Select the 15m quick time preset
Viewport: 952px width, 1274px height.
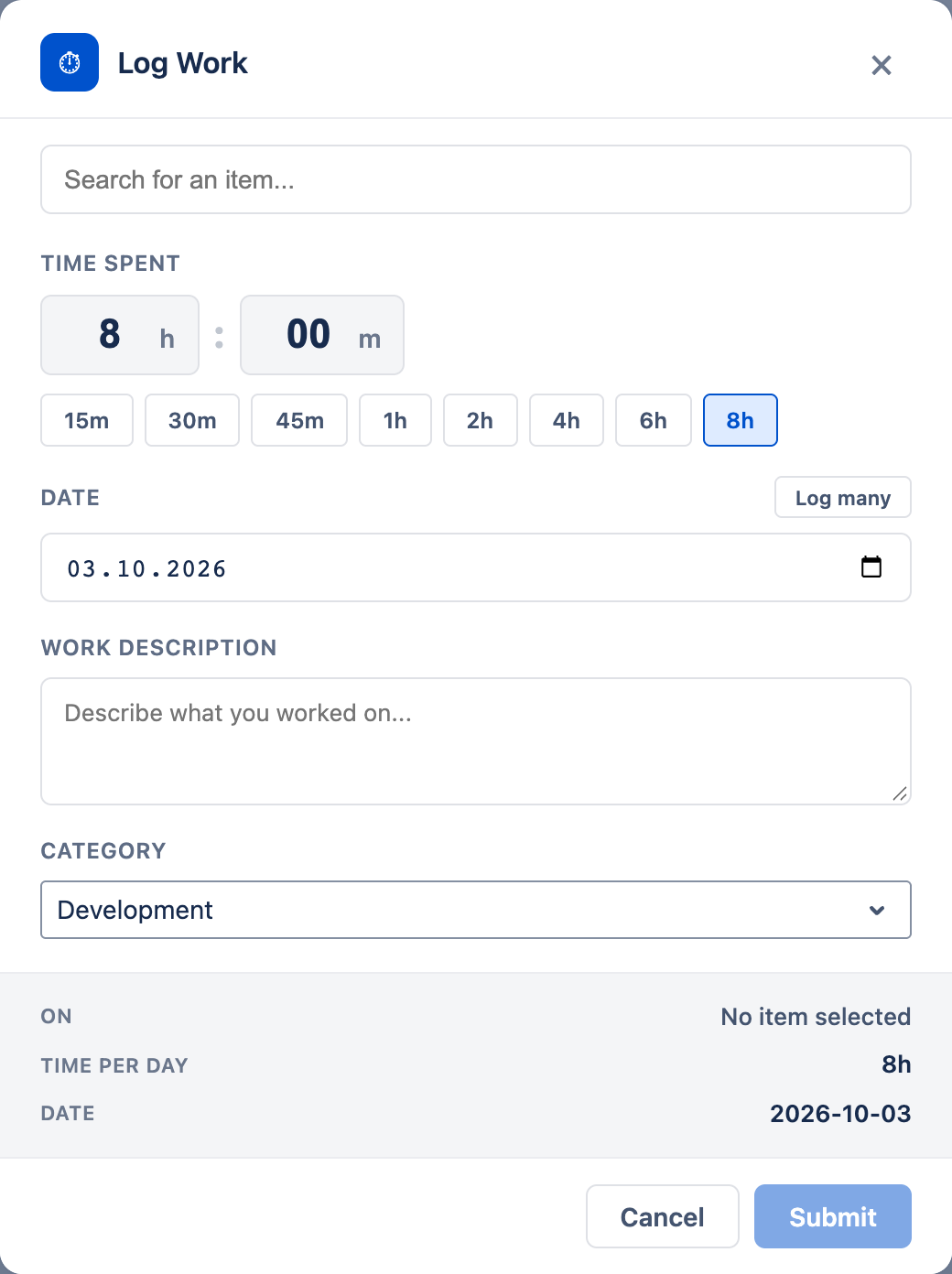click(x=87, y=420)
